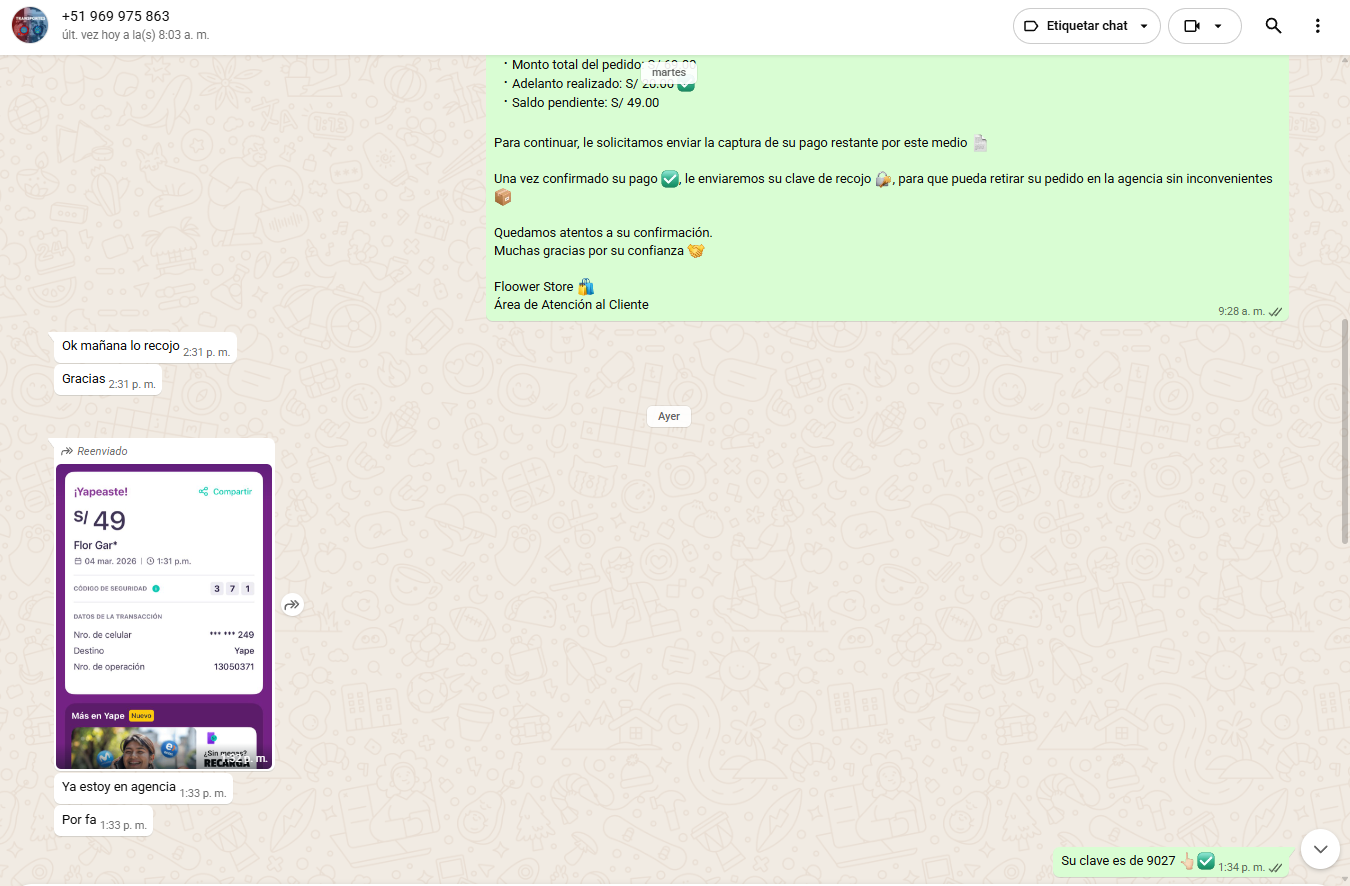Click the forward icon beside Yape image

point(291,605)
